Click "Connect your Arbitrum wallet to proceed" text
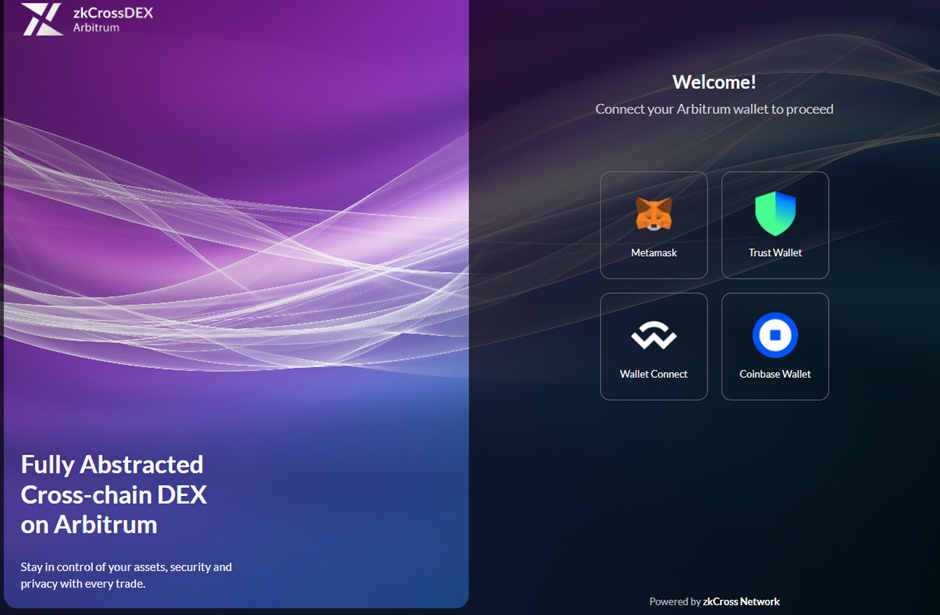The image size is (940, 615). pyautogui.click(x=714, y=109)
